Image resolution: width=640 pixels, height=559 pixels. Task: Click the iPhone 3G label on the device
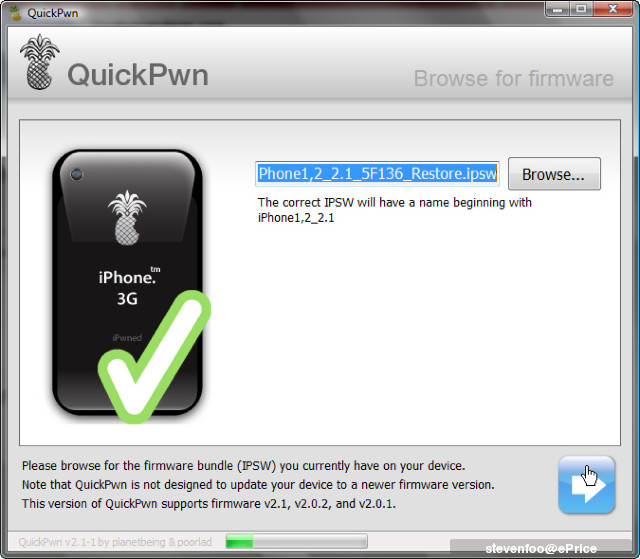[127, 287]
